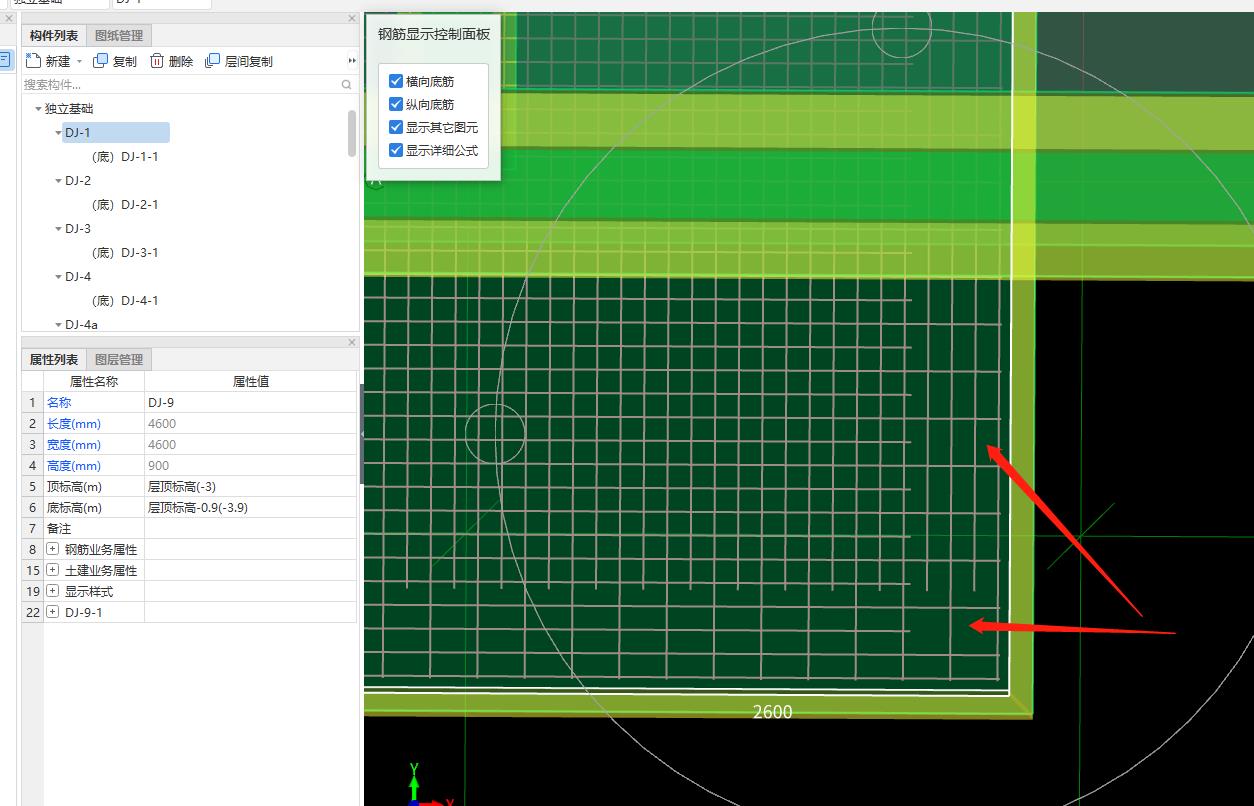
Task: Expand the 钢筋业务属性 property group
Action: click(x=53, y=549)
